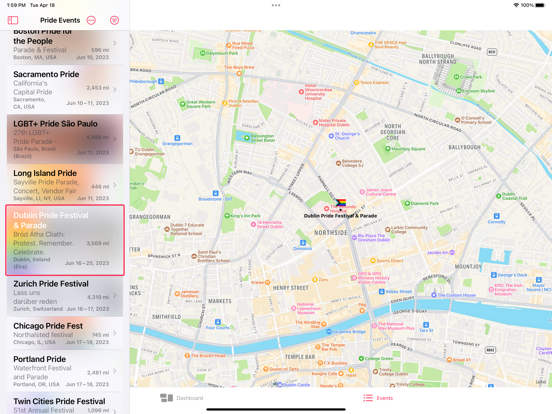Open the Zurich Pride Festival event
Screen dimensions: 552x414
65,296
